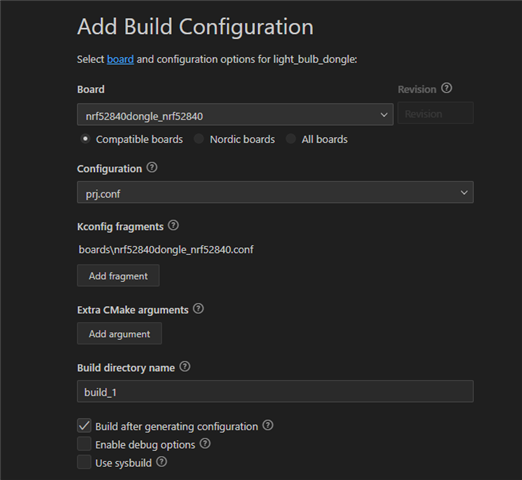Click the Enable debug options help icon
The height and width of the screenshot is (480, 522).
tap(205, 443)
